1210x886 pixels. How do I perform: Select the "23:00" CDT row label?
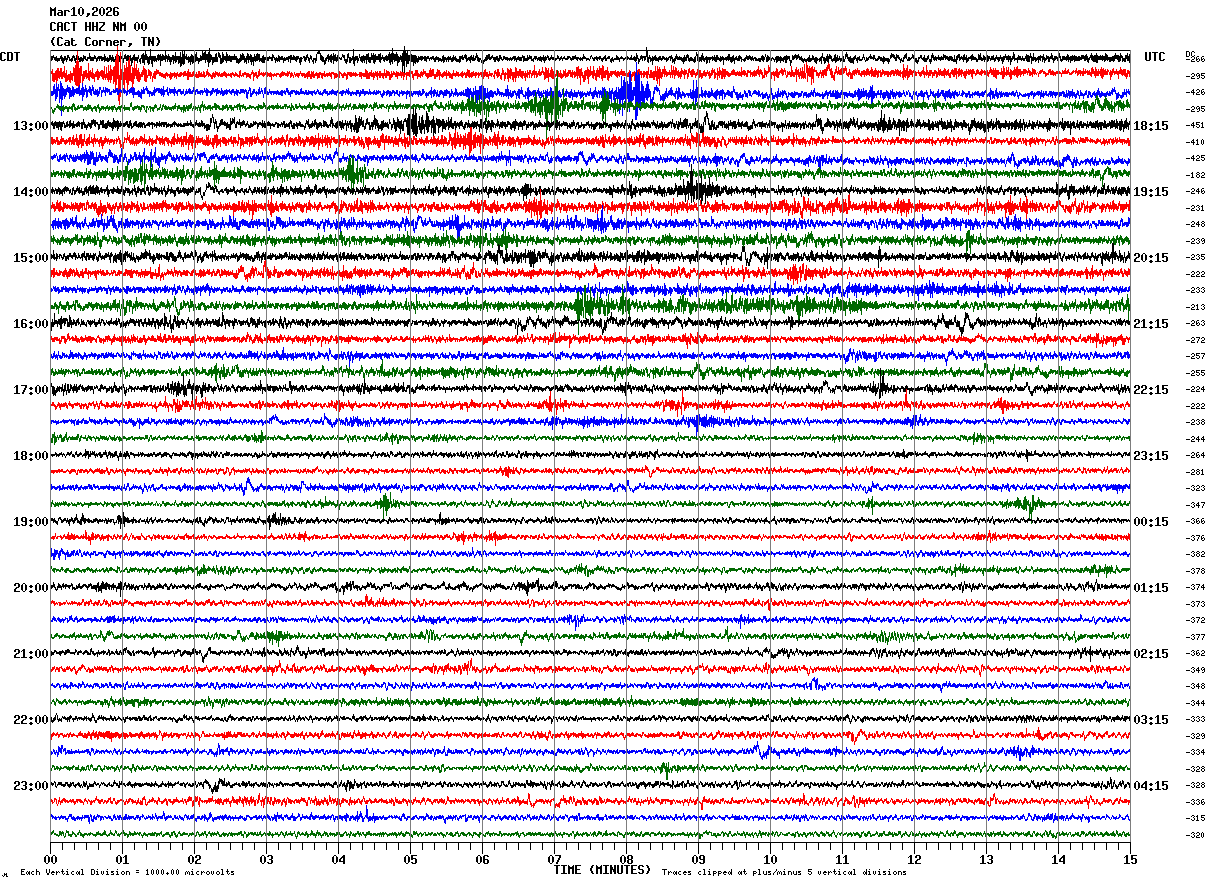click(31, 786)
